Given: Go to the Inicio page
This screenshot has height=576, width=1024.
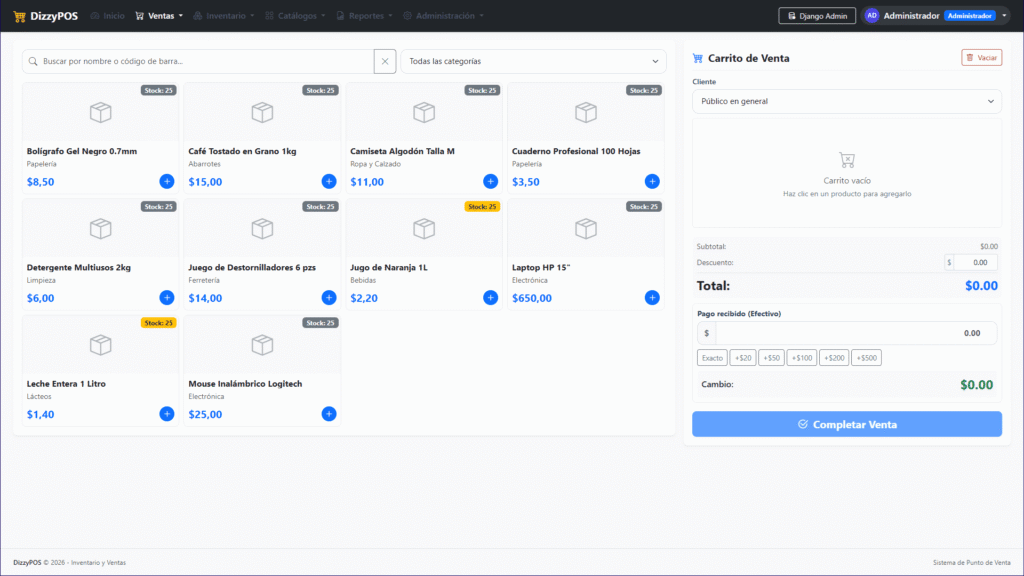Looking at the screenshot, I should 108,16.
